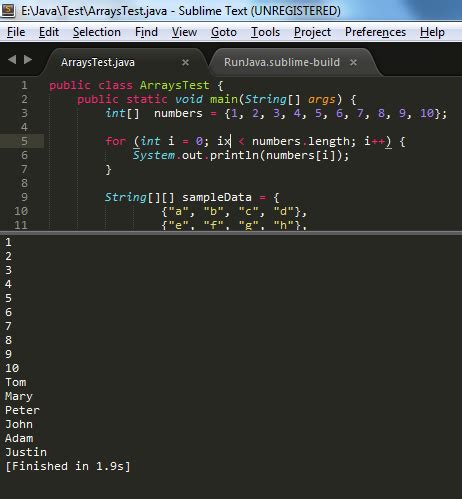Open the Tools menu

click(265, 32)
